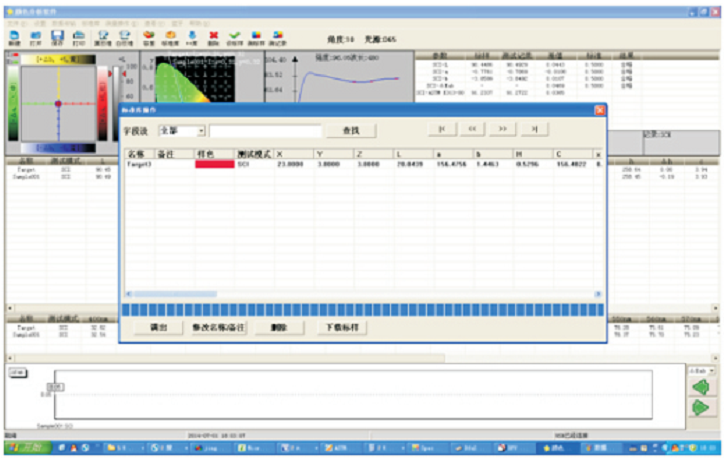
Task: Click the green left arrow at bottom right
Action: click(701, 385)
